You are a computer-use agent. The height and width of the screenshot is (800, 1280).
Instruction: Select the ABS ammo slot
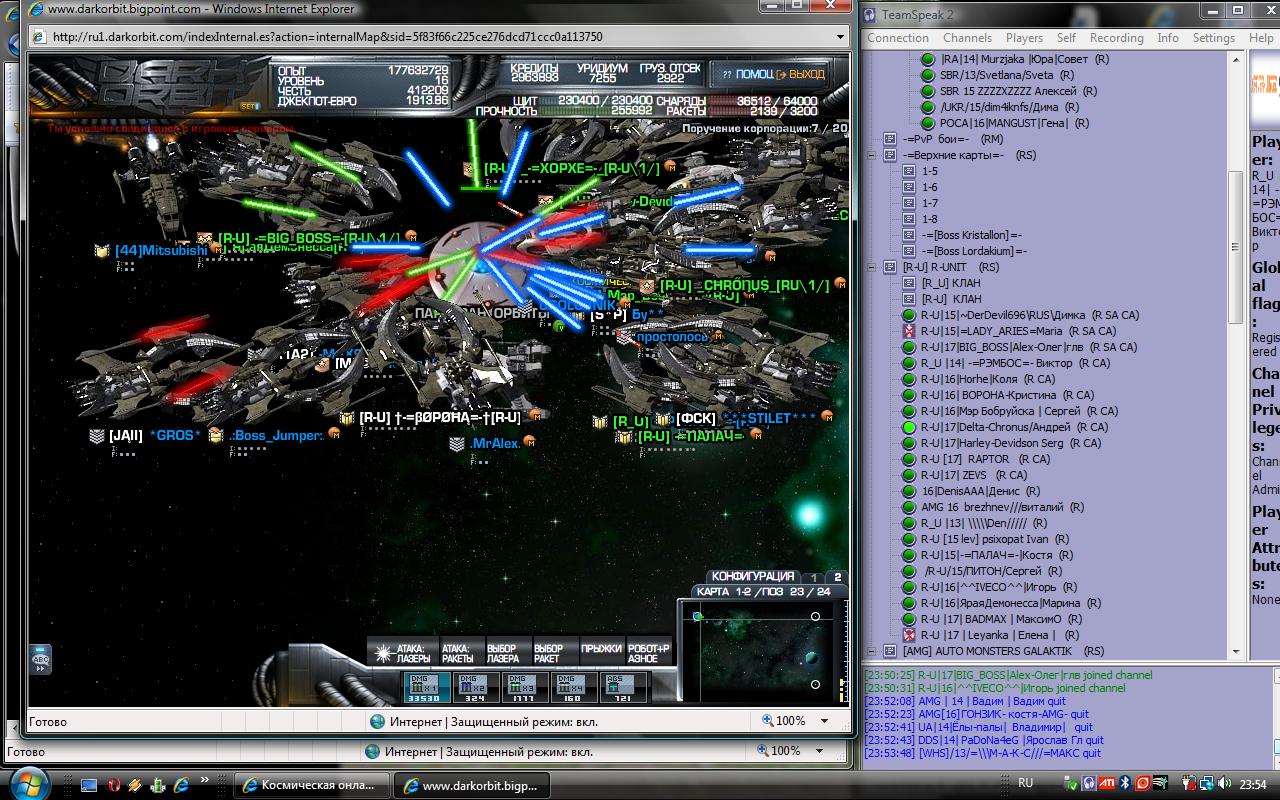point(621,687)
